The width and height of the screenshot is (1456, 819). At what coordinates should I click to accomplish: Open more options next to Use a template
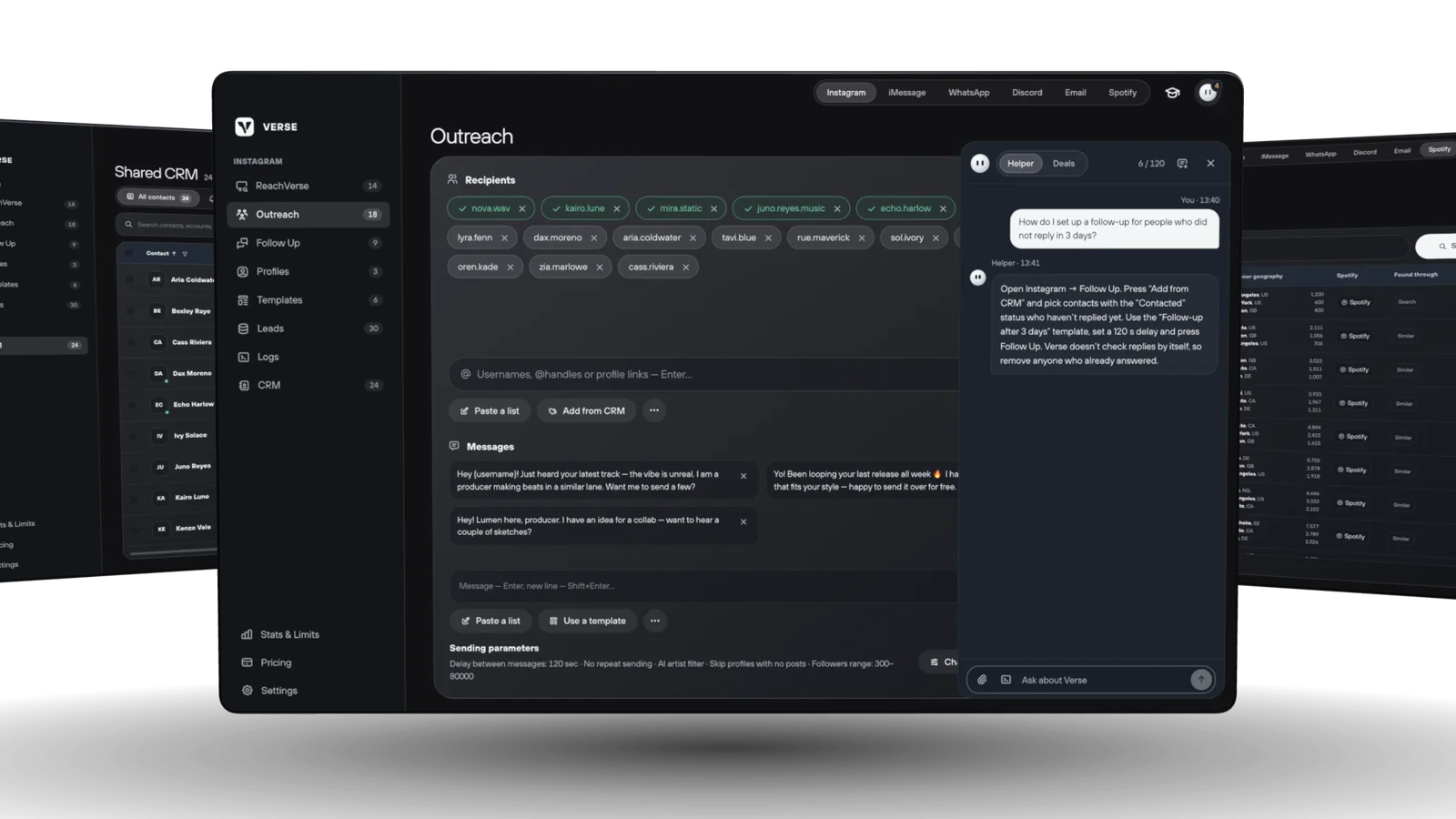tap(655, 621)
